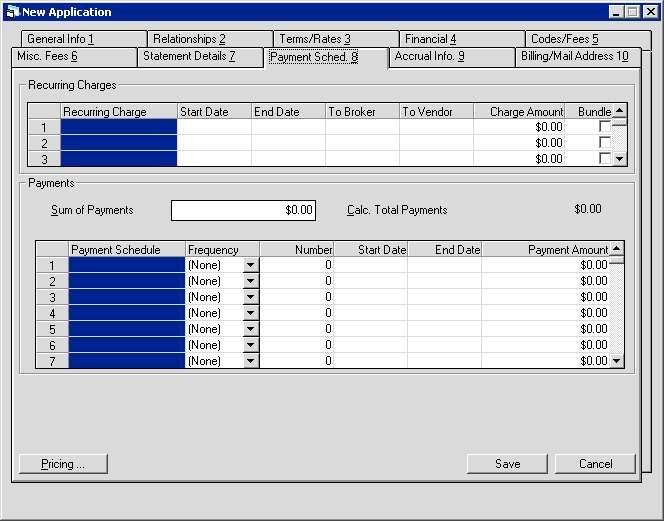
Task: Select the Recurring Charge cell in row 2
Action: coord(119,143)
